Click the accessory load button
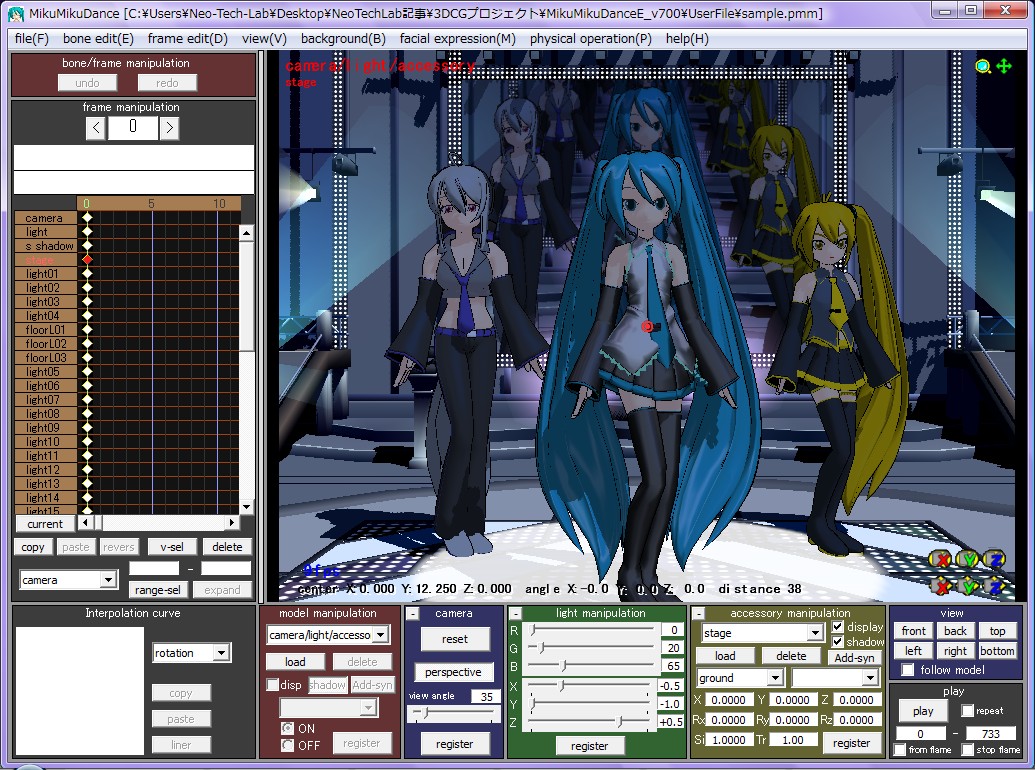1035x770 pixels. 725,656
